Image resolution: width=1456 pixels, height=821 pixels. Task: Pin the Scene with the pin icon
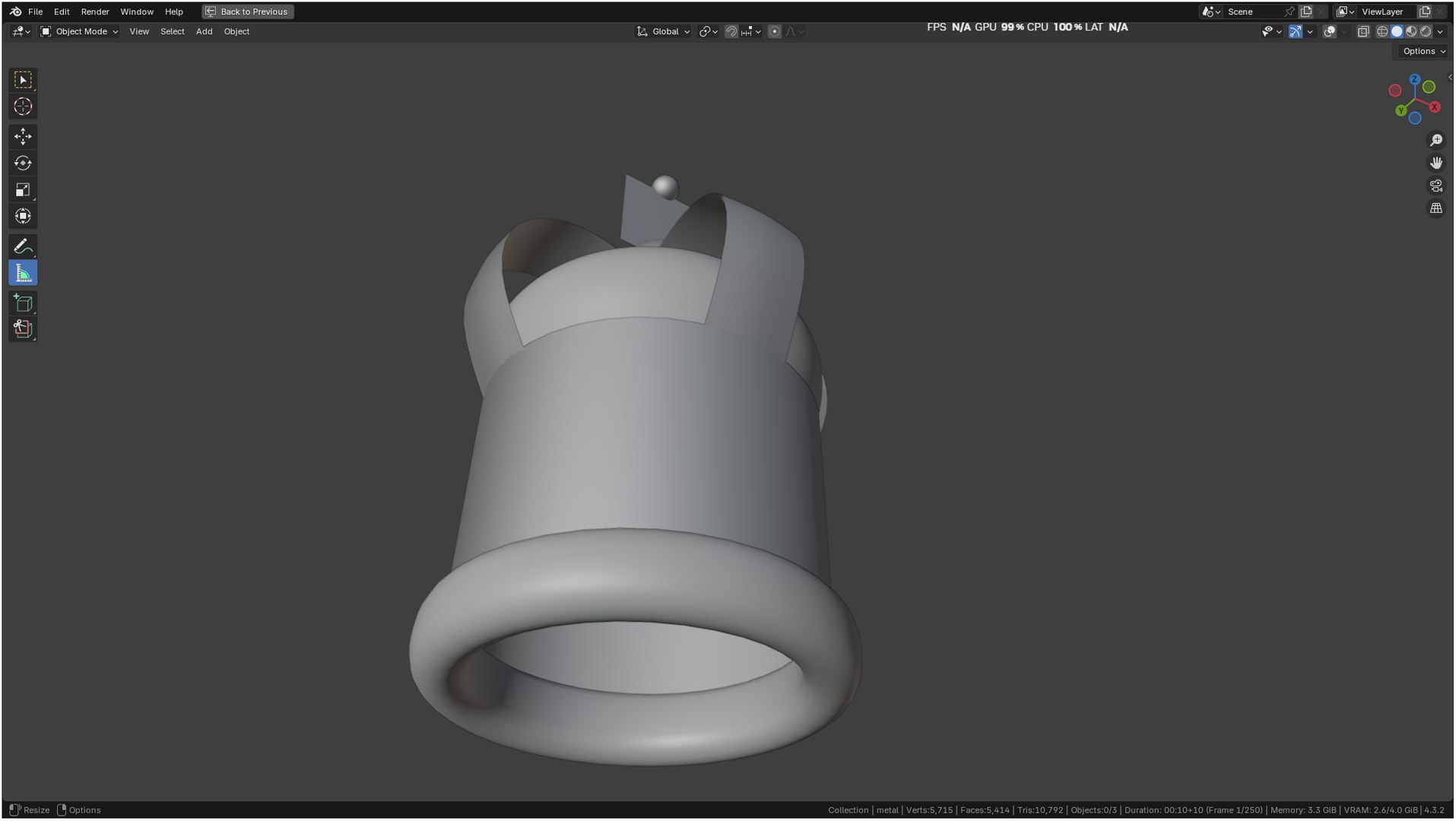(1289, 11)
